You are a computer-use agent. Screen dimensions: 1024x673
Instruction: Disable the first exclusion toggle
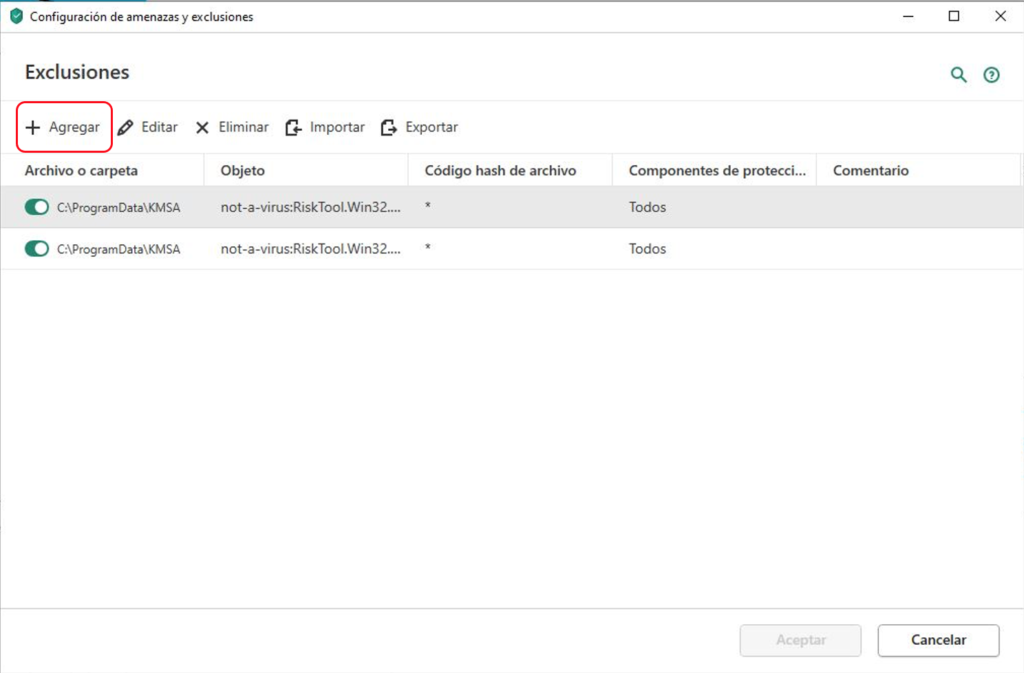pyautogui.click(x=37, y=207)
